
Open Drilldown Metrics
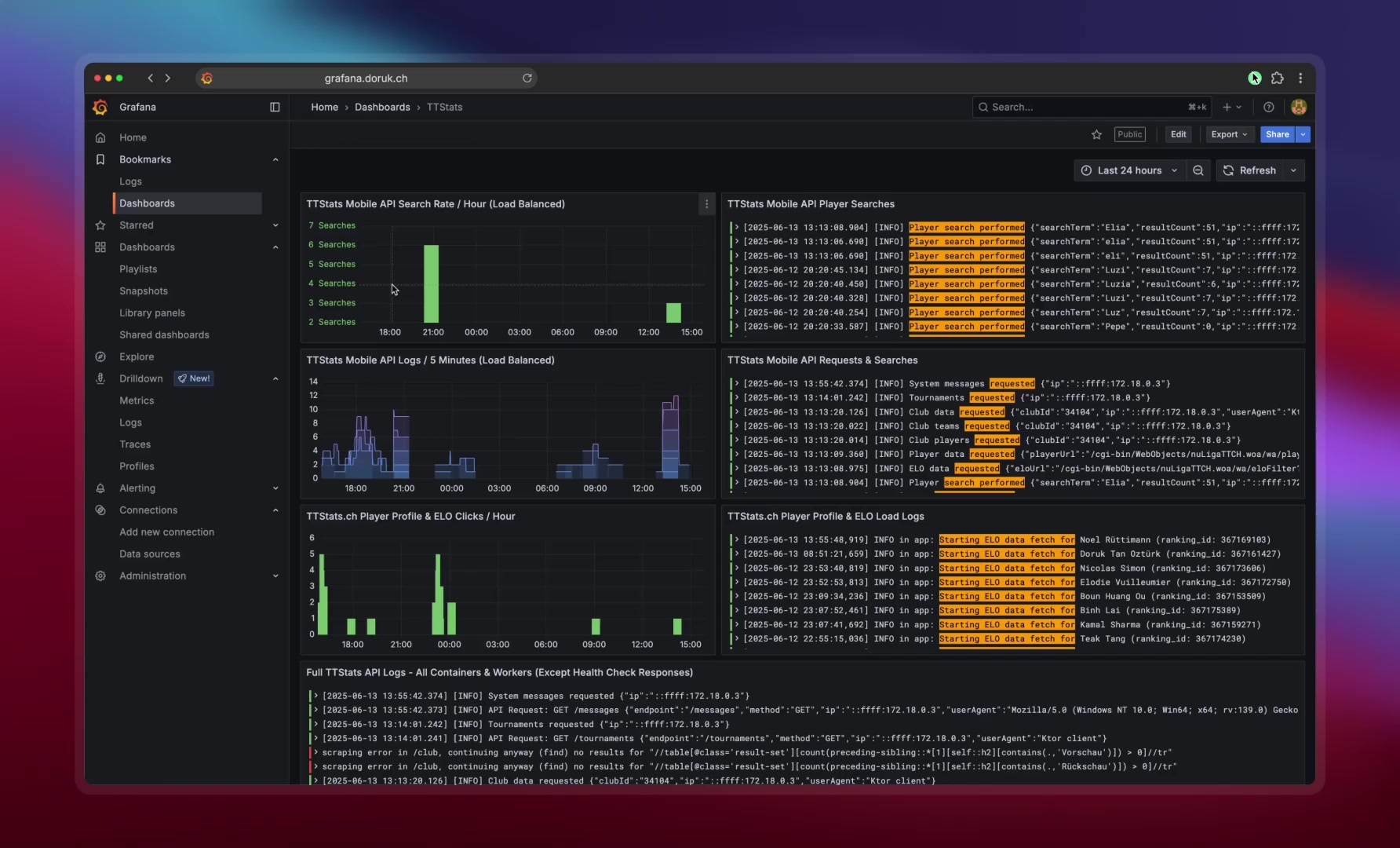point(137,400)
